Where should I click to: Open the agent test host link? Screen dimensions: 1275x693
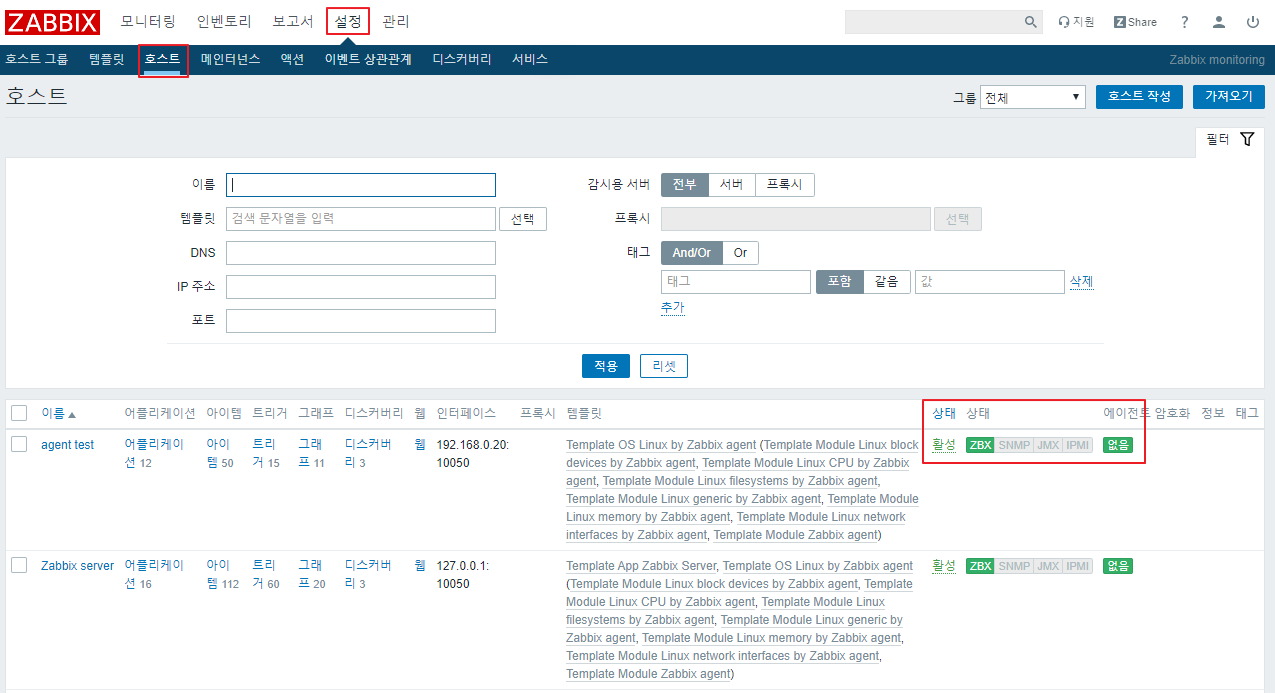tap(68, 445)
